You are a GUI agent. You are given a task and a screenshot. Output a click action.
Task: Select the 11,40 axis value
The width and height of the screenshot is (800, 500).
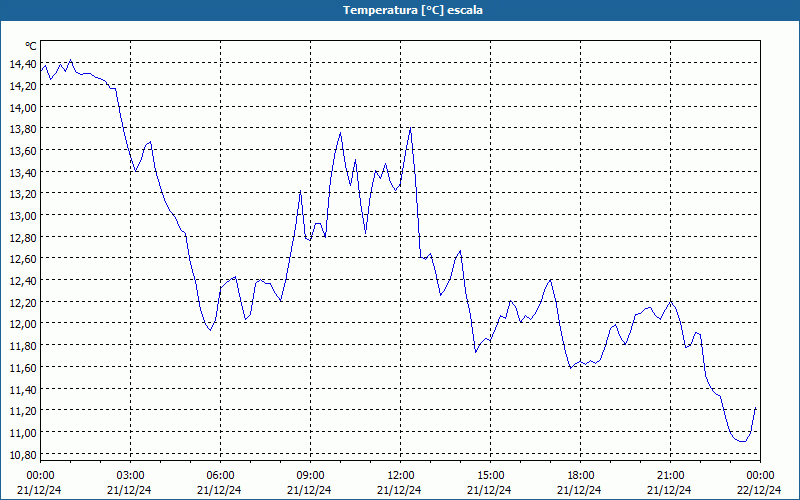coord(23,389)
